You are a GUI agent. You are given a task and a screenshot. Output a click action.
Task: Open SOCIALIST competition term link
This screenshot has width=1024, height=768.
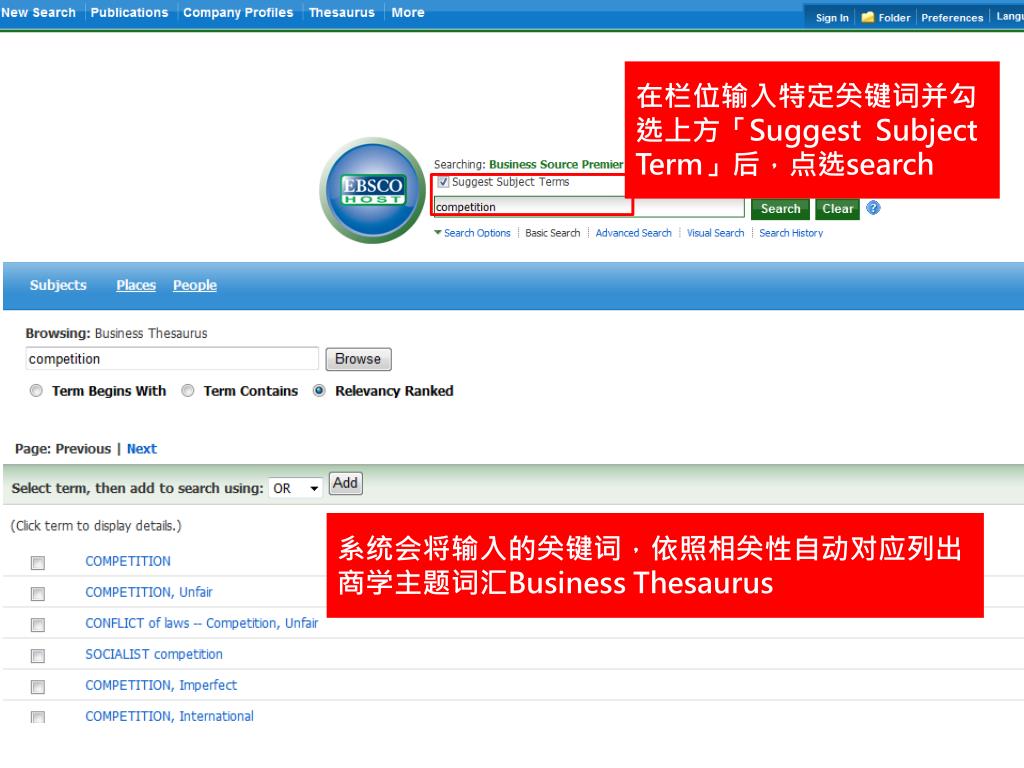click(x=154, y=654)
